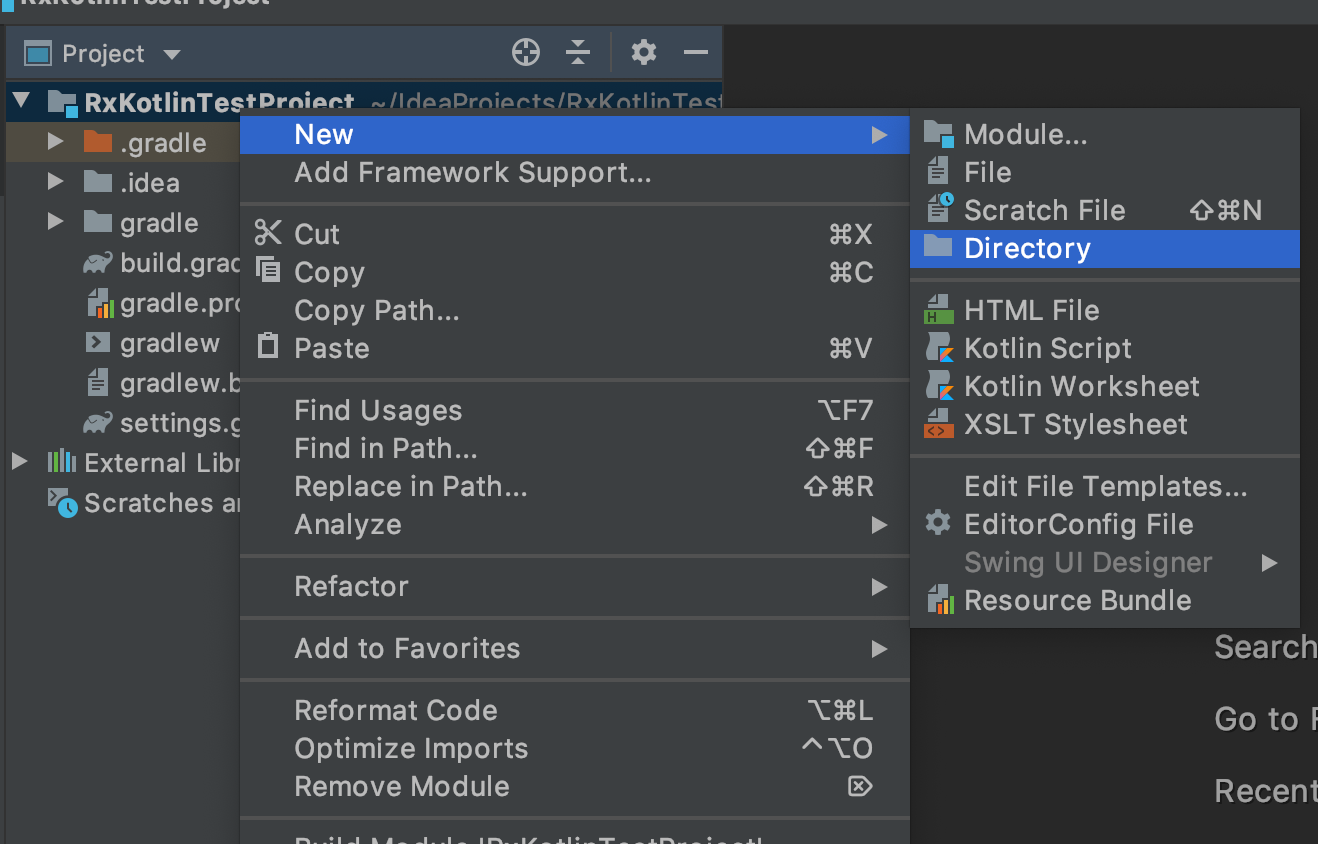The width and height of the screenshot is (1318, 844).
Task: Create new Directory from submenu
Action: click(1105, 248)
